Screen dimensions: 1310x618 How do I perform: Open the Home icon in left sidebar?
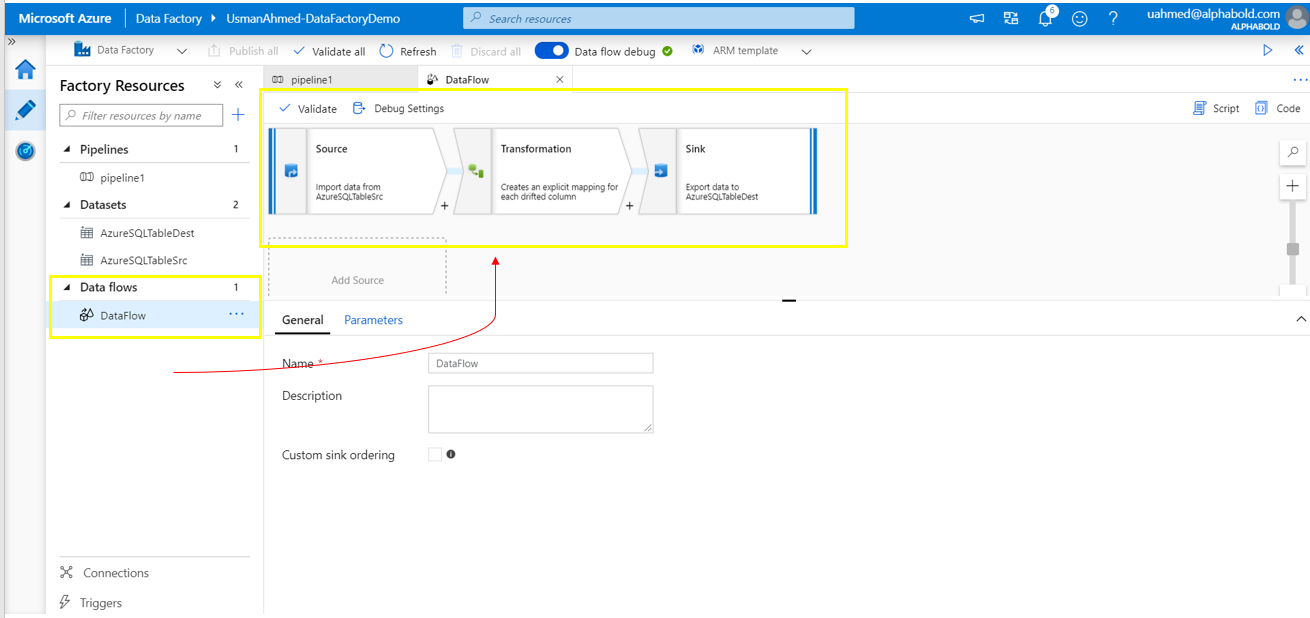pyautogui.click(x=25, y=70)
